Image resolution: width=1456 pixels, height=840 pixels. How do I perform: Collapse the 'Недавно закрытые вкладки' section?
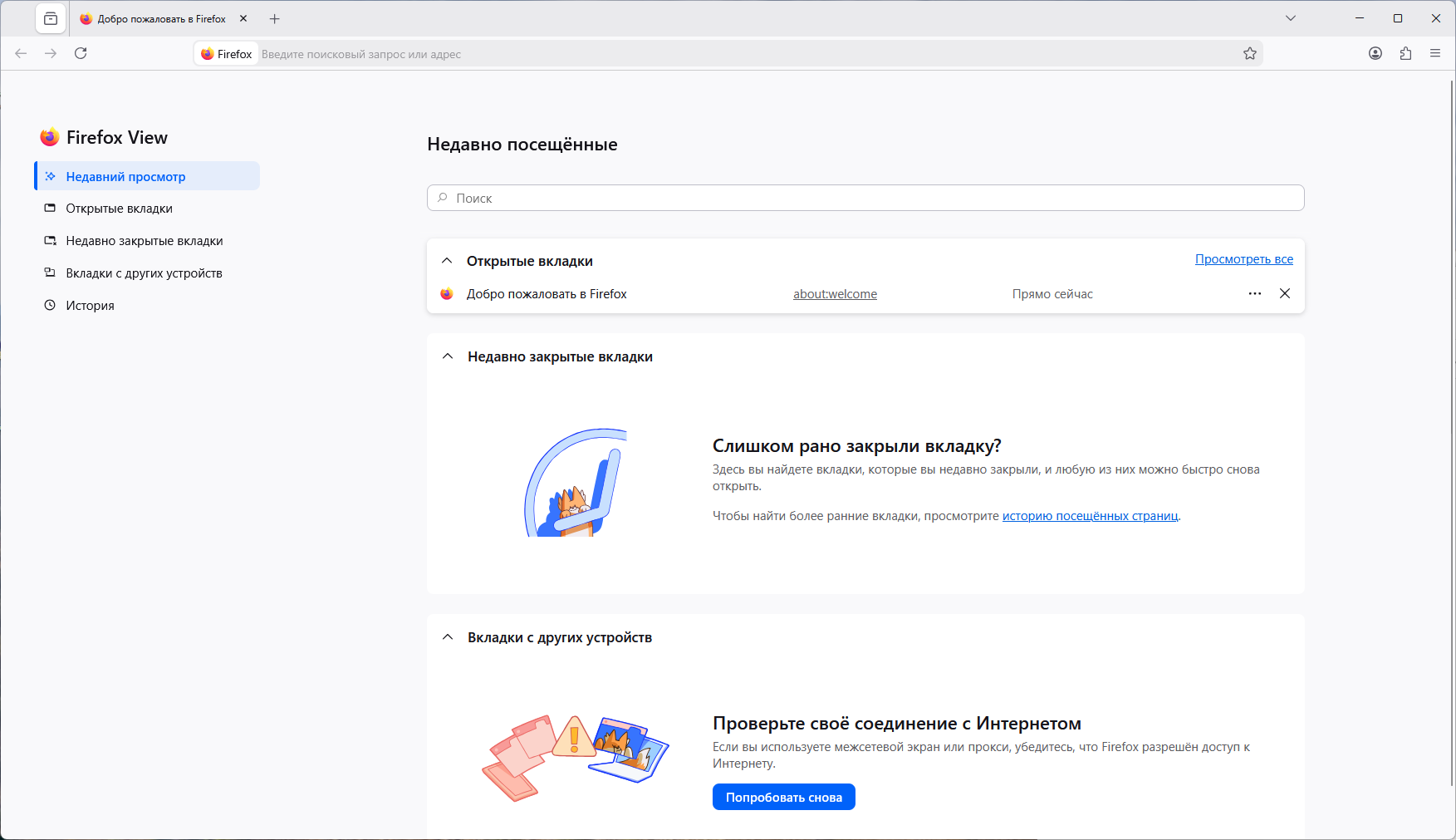[448, 356]
